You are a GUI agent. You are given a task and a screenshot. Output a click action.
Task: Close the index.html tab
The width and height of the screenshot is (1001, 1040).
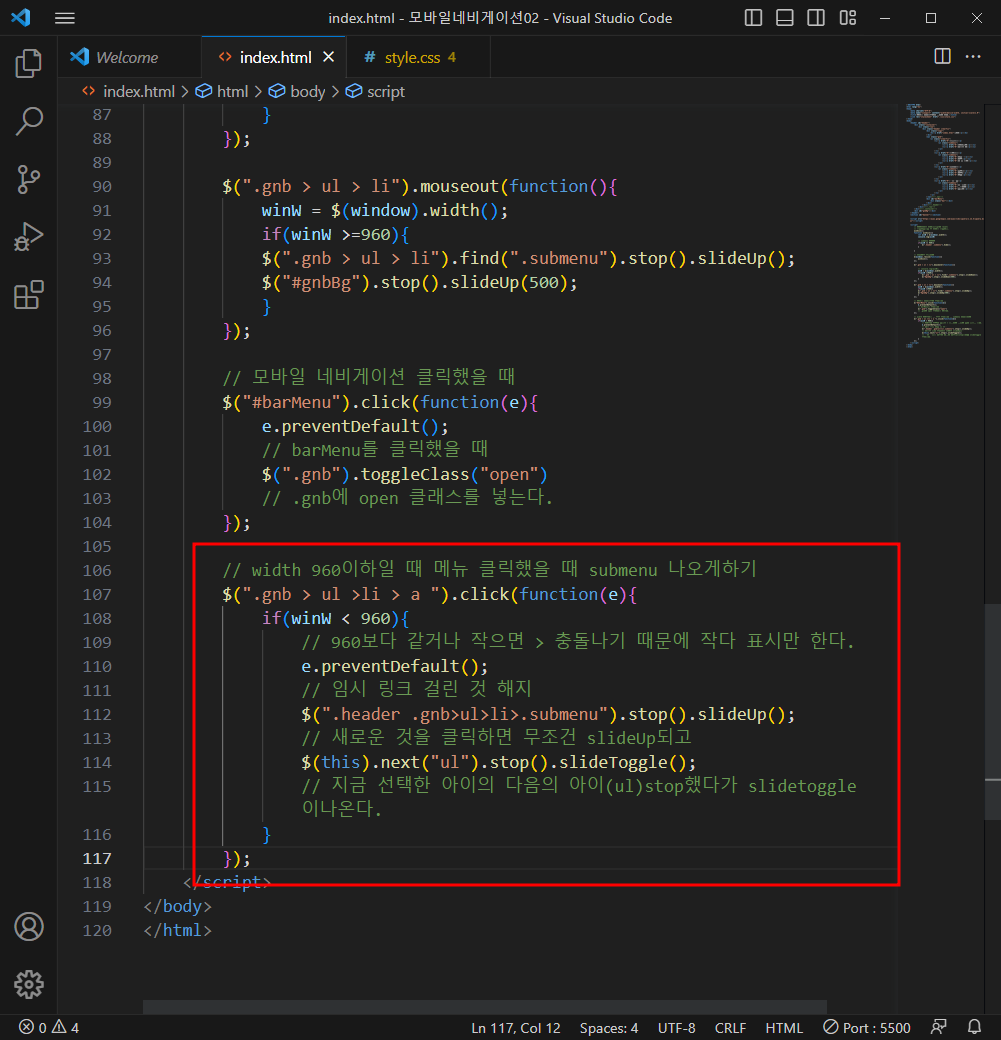coord(328,57)
